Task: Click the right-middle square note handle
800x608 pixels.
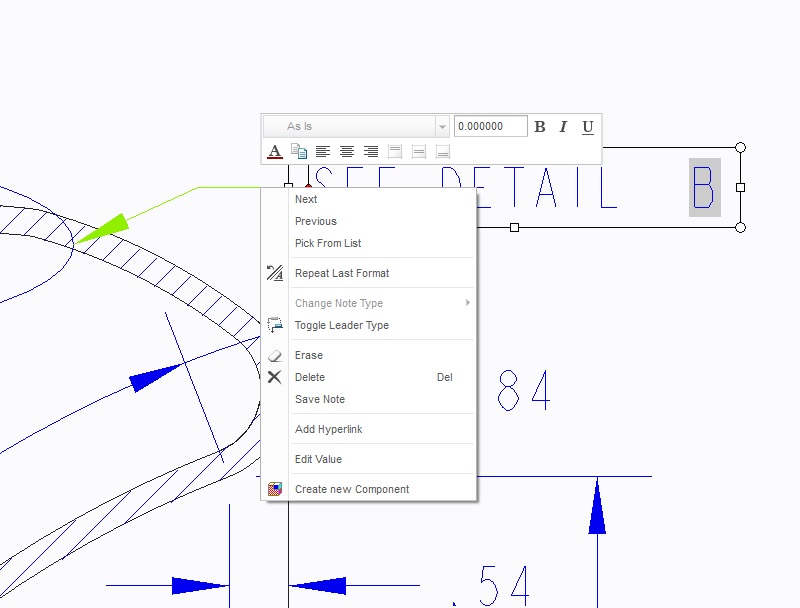Action: click(741, 188)
